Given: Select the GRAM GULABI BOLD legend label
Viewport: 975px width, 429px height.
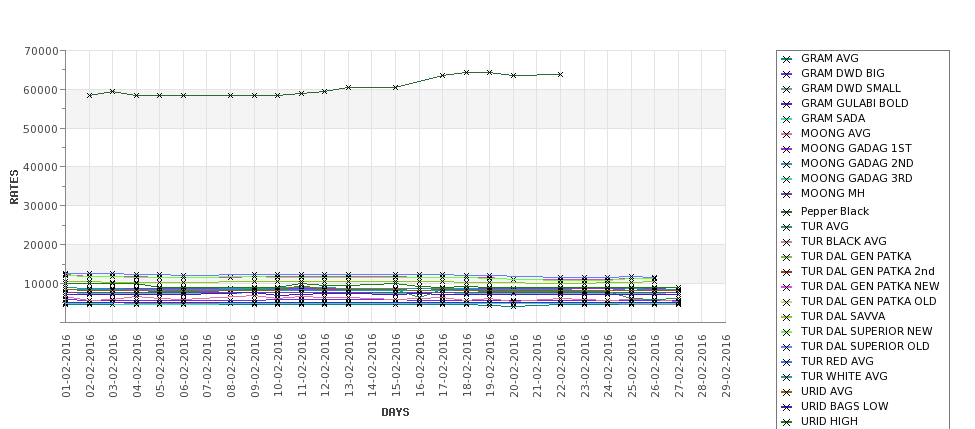Looking at the screenshot, I should pyautogui.click(x=854, y=103).
